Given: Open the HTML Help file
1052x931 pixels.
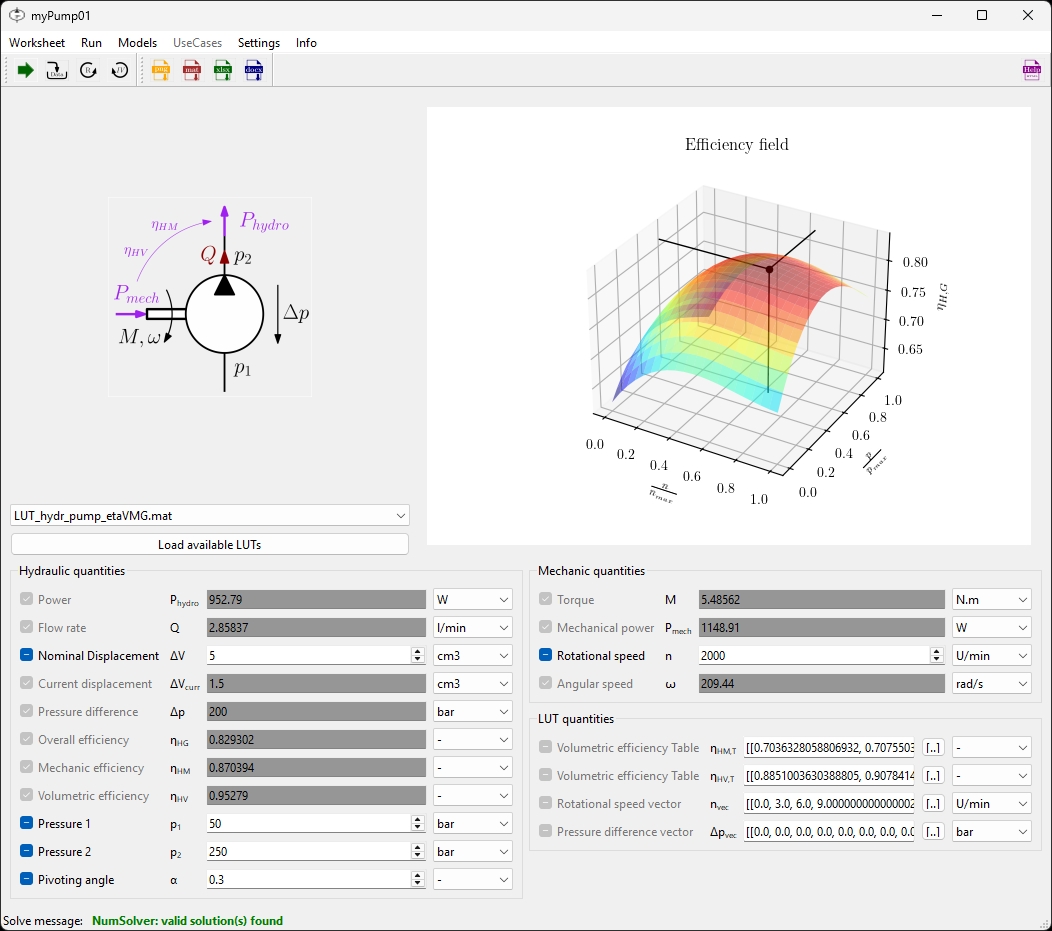Looking at the screenshot, I should click(x=1031, y=70).
